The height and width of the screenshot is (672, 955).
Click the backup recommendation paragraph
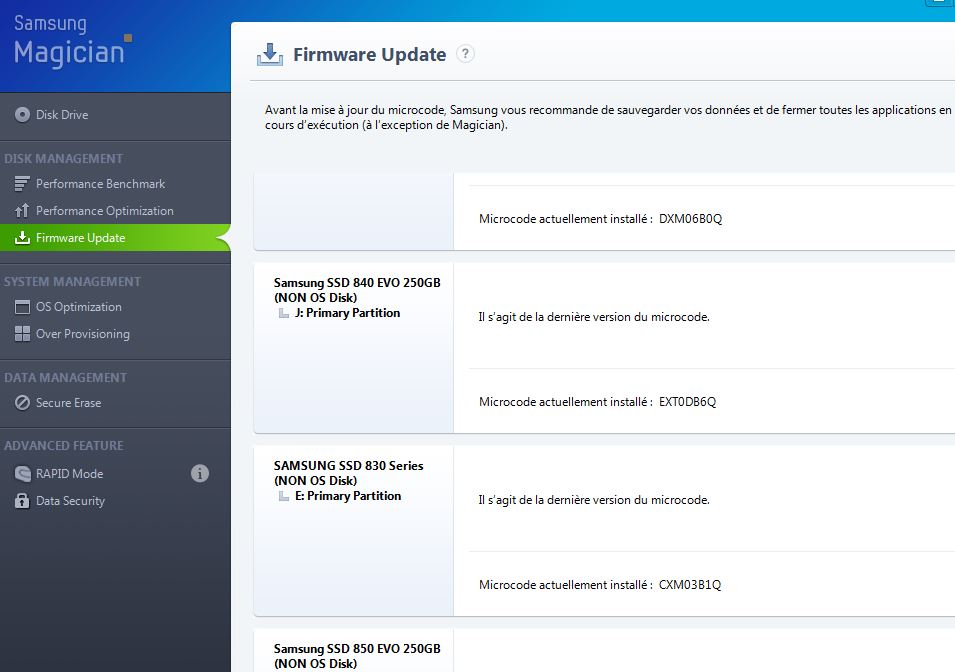pos(608,118)
